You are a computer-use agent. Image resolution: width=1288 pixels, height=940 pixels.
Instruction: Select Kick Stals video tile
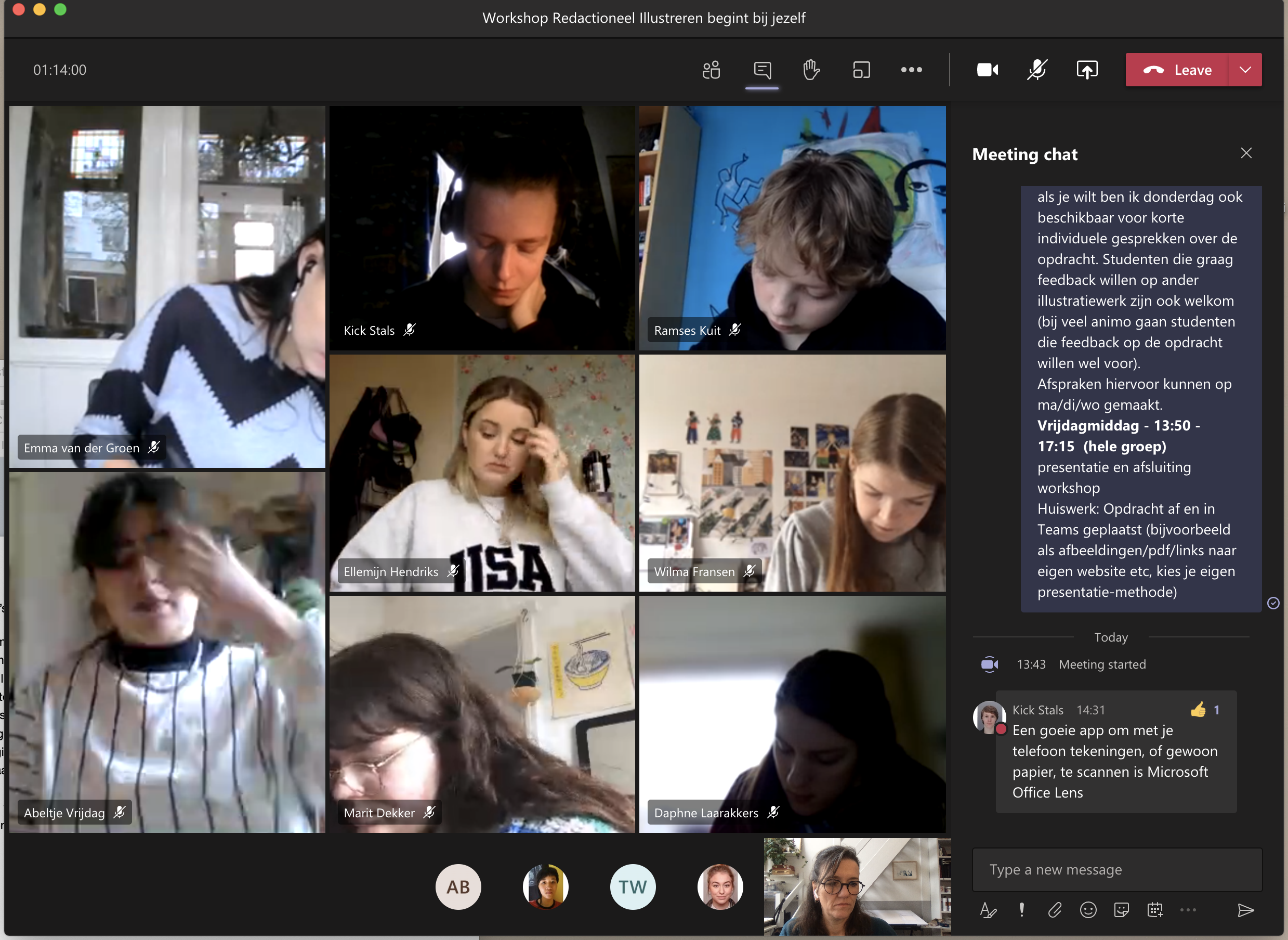482,228
